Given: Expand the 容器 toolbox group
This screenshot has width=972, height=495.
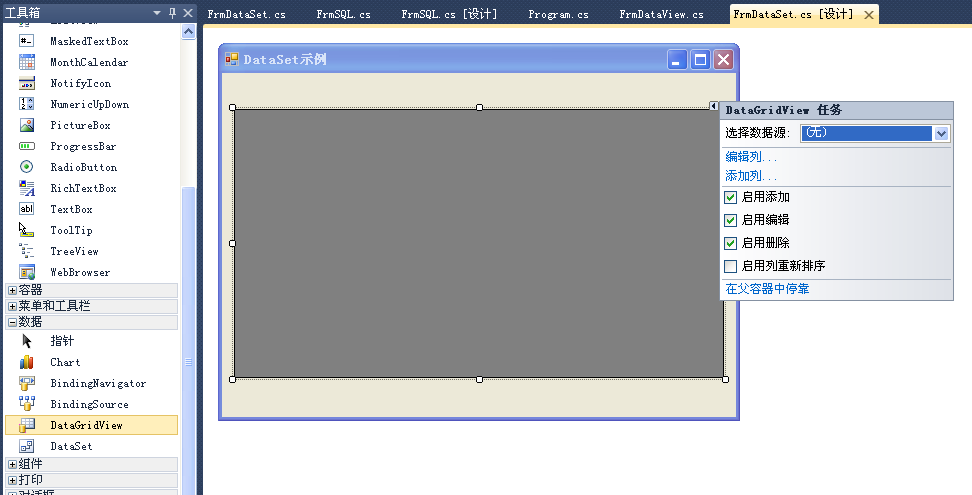Looking at the screenshot, I should coord(12,290).
